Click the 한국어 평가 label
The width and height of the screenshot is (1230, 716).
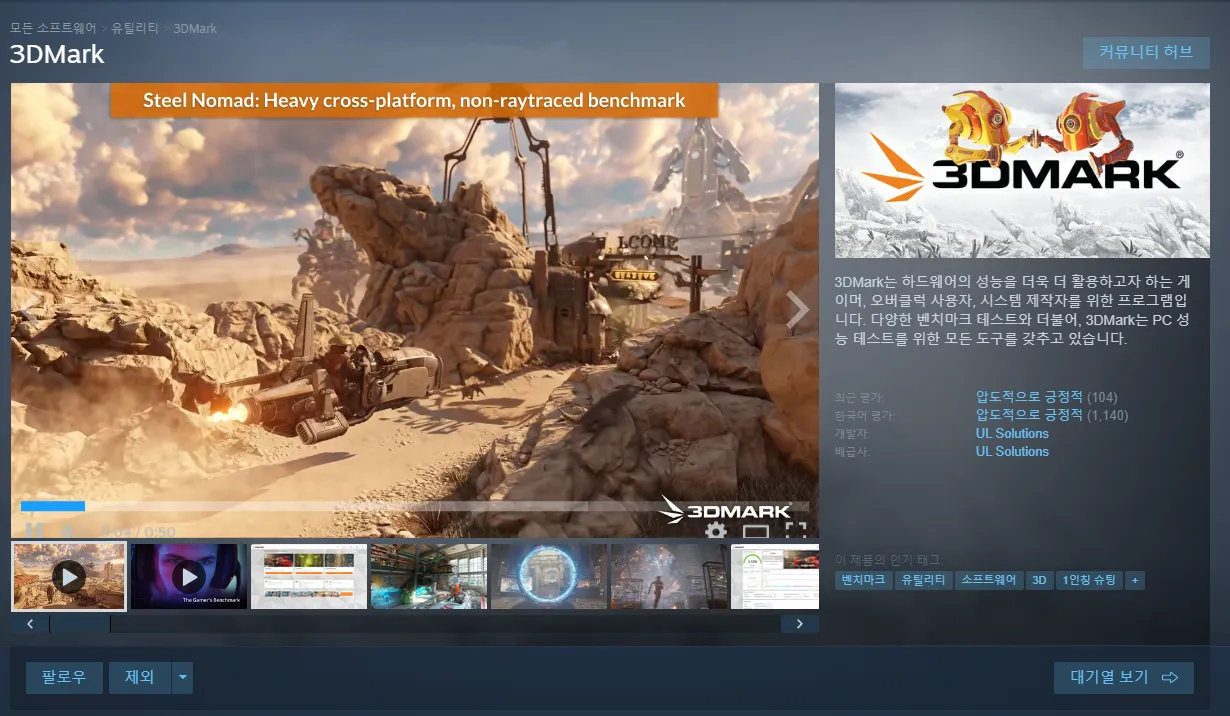[x=864, y=415]
